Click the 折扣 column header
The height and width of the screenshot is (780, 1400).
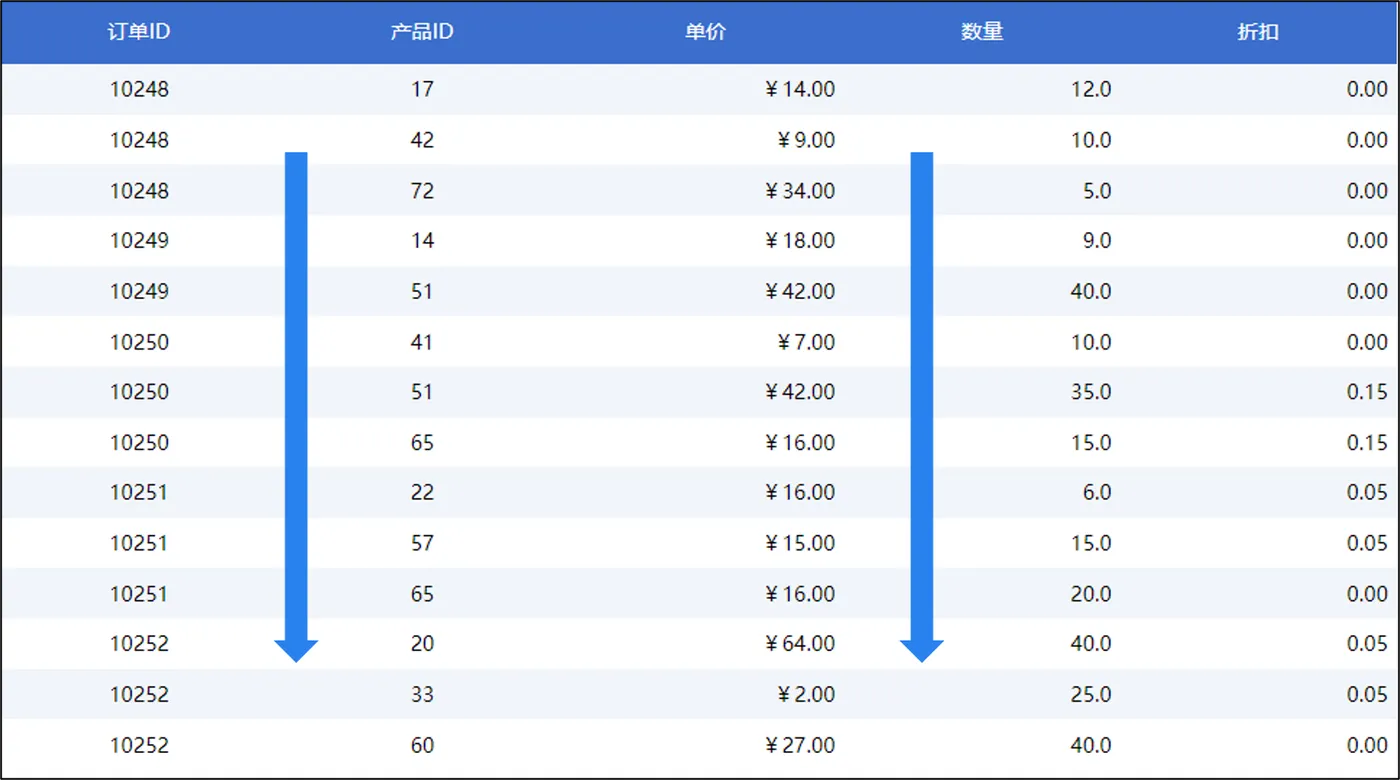(1258, 32)
